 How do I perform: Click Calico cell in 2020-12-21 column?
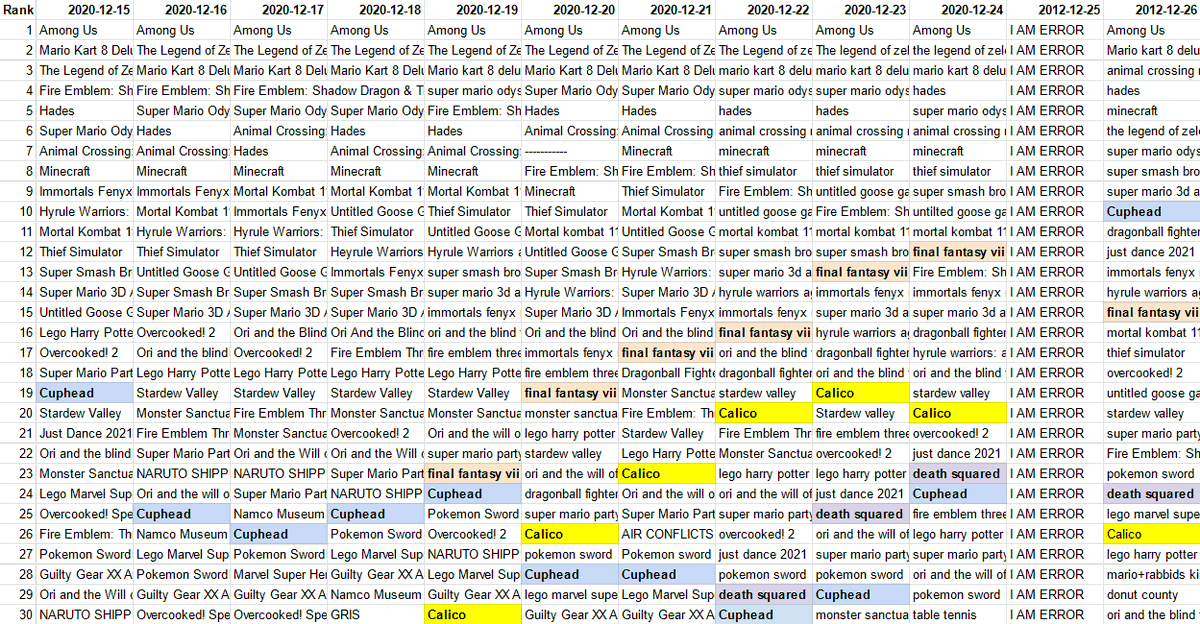[x=667, y=474]
